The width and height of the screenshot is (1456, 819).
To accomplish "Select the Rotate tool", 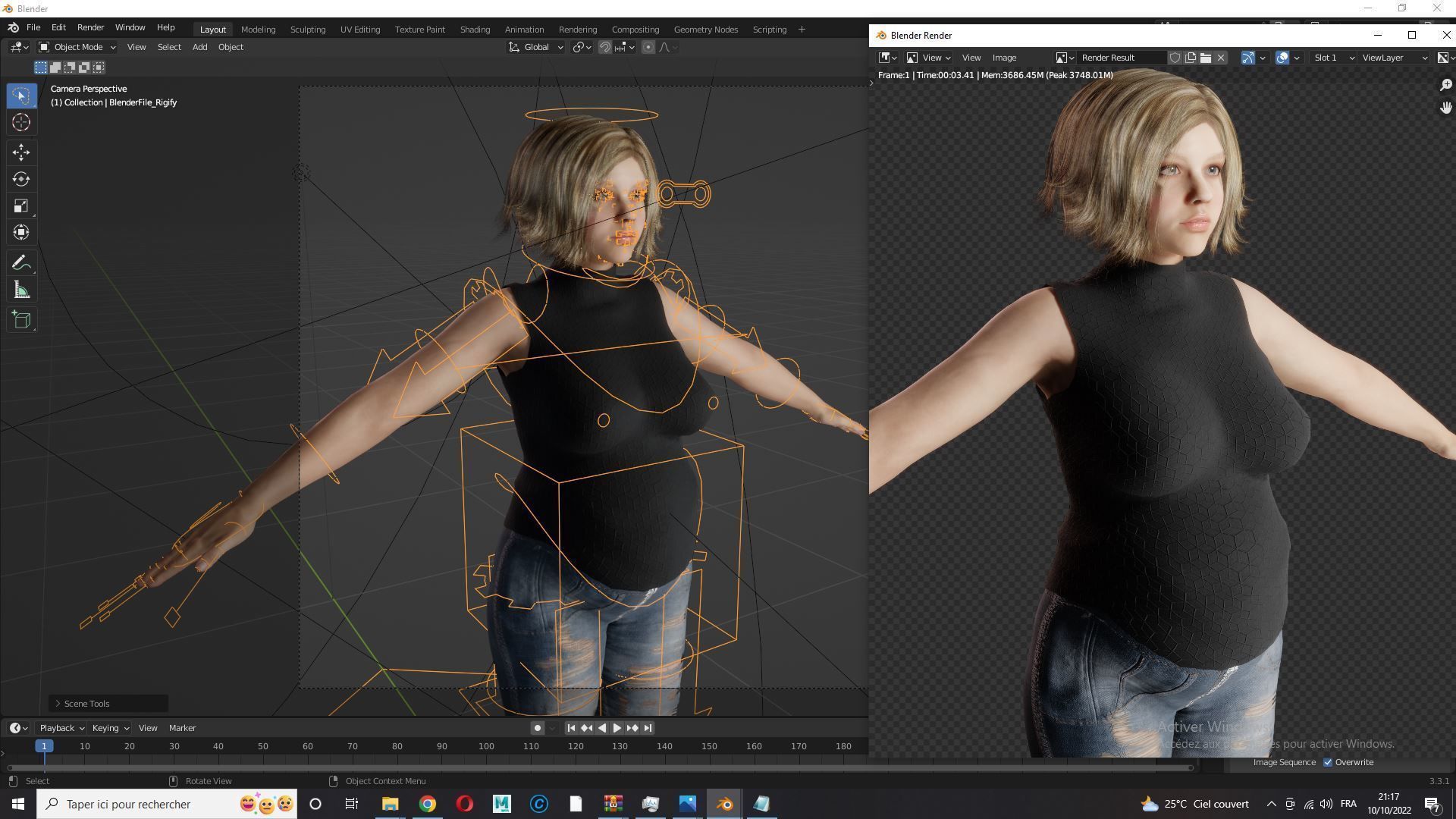I will 21,179.
